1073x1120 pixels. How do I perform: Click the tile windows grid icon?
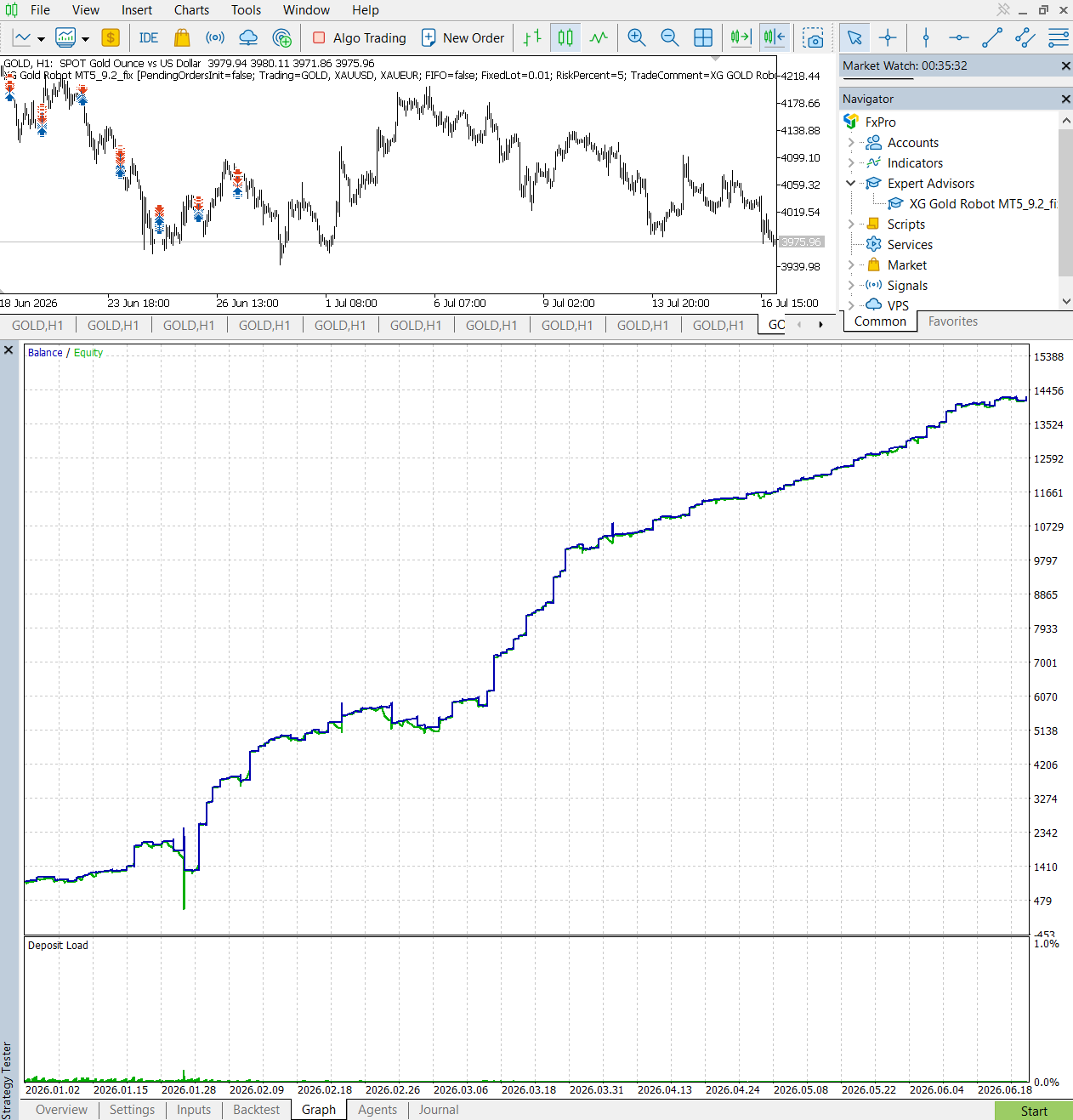tap(703, 37)
